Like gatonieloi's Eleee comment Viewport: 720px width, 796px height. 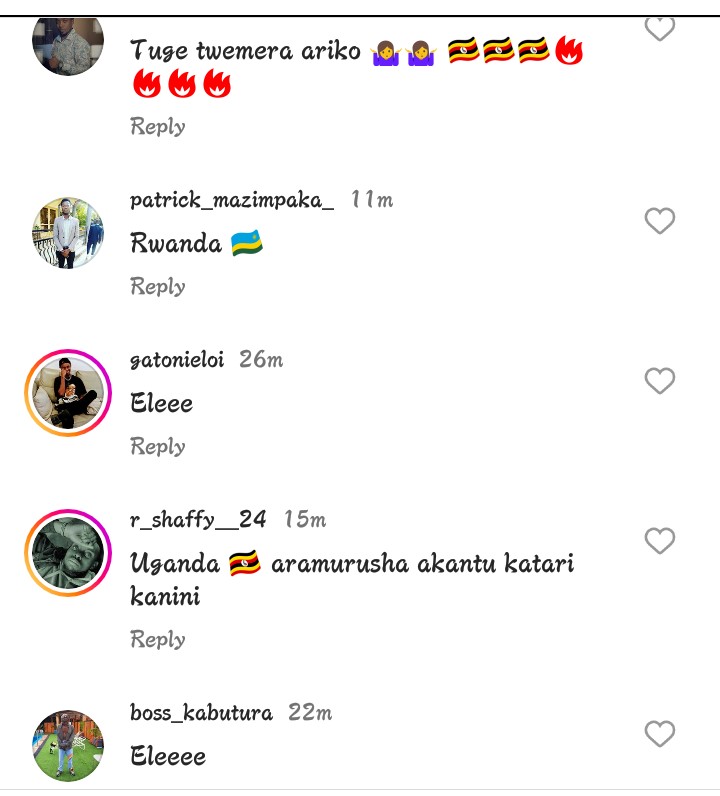coord(659,381)
